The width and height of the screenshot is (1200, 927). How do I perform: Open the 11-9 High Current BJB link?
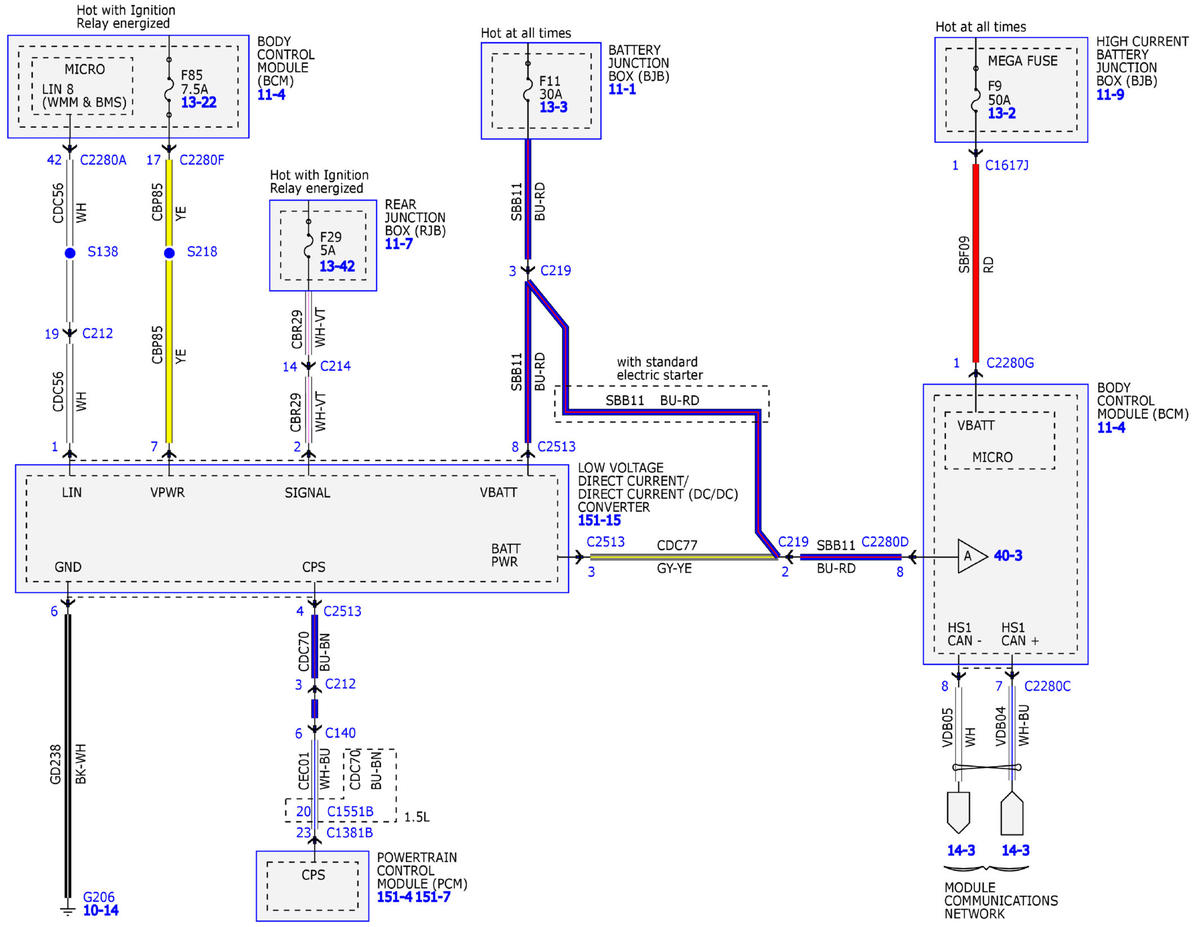pos(1111,97)
